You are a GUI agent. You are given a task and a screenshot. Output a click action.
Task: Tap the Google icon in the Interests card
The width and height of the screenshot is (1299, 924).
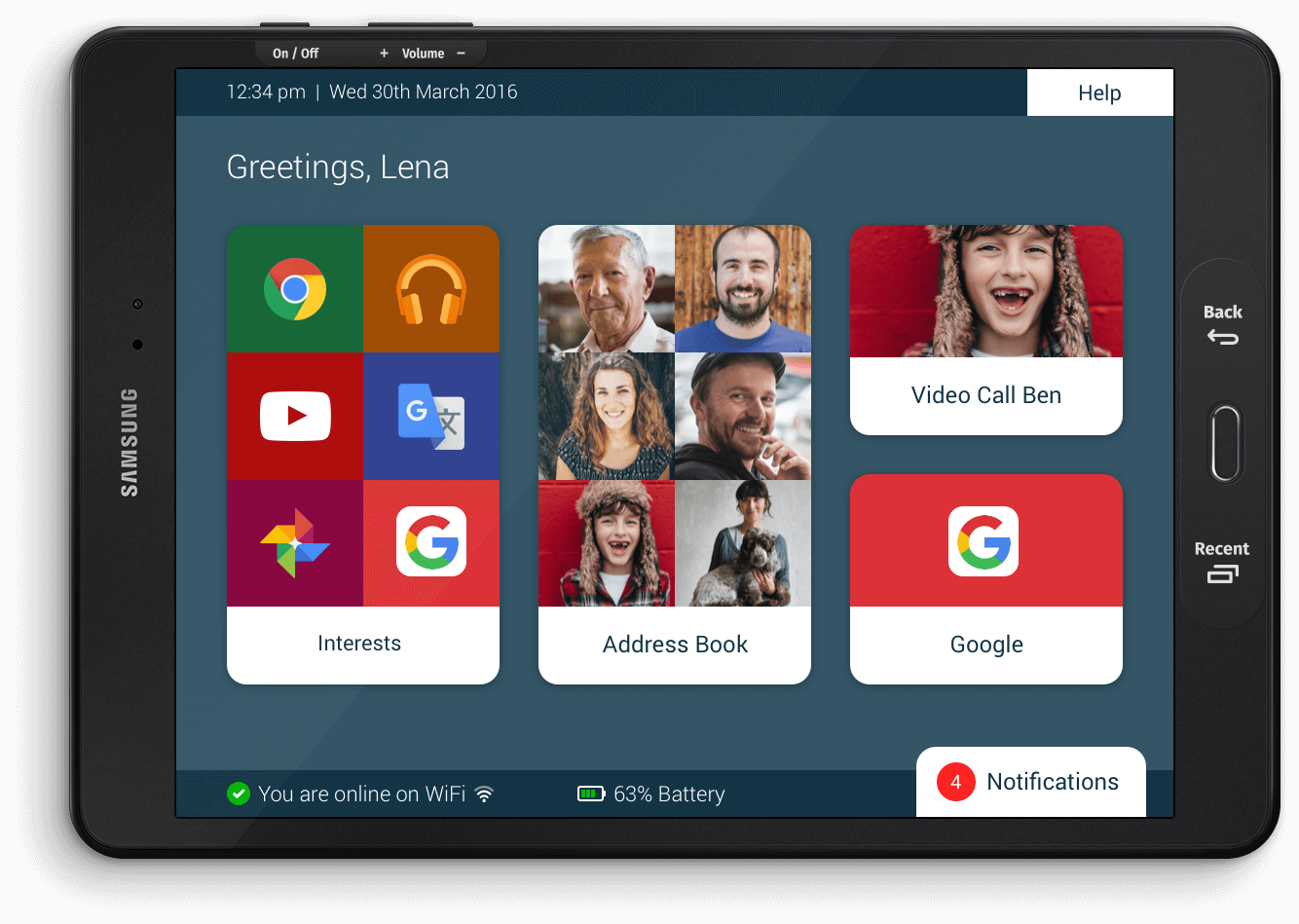(x=431, y=543)
